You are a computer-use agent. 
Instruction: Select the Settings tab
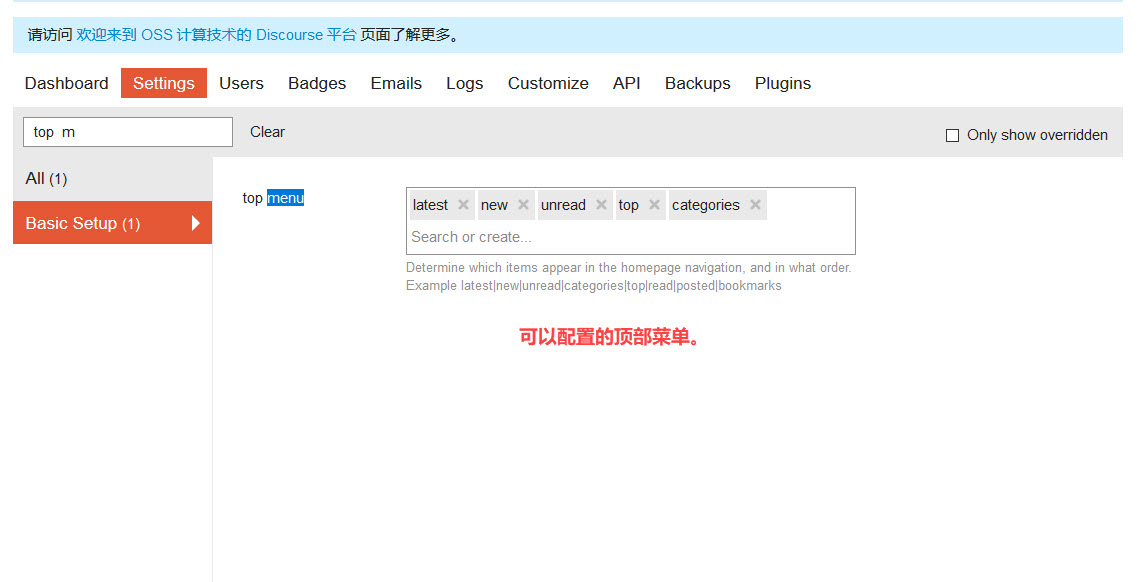click(164, 83)
